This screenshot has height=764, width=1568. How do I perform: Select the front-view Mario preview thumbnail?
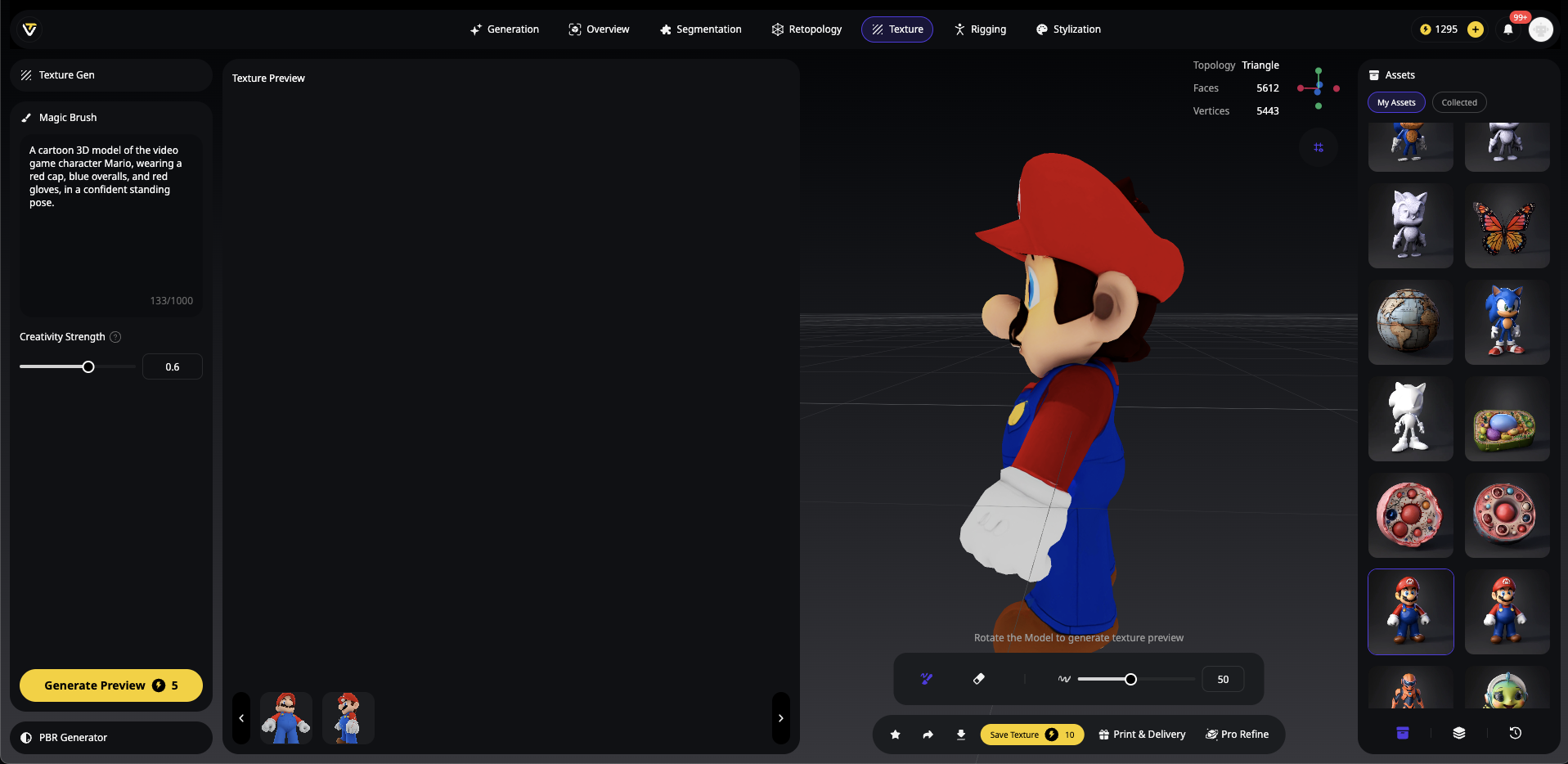coord(286,718)
